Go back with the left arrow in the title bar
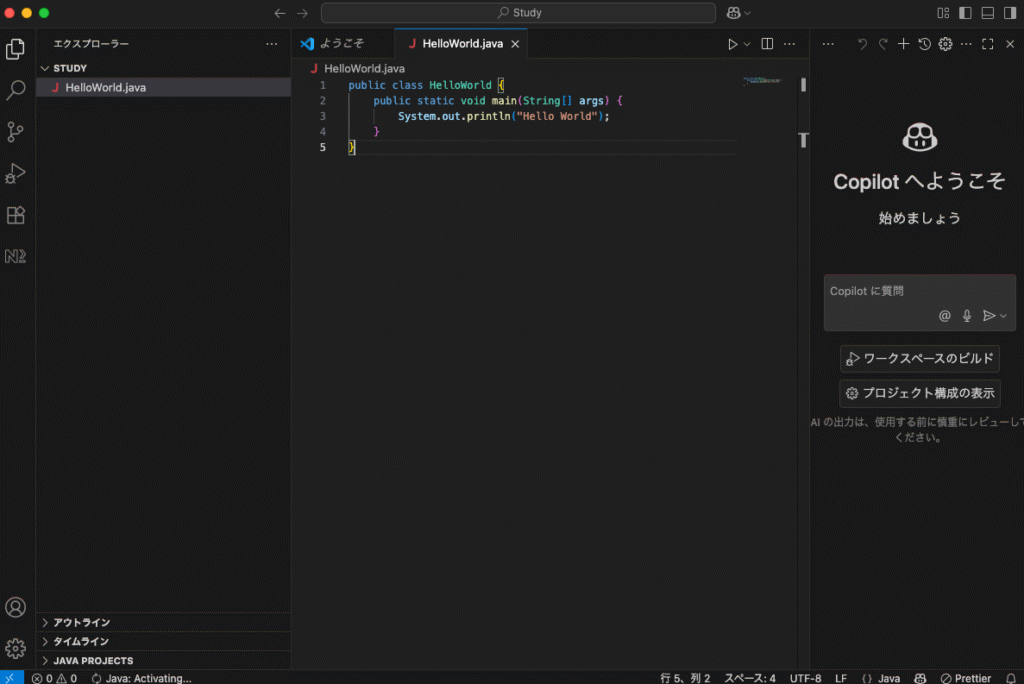This screenshot has height=684, width=1024. click(x=280, y=13)
